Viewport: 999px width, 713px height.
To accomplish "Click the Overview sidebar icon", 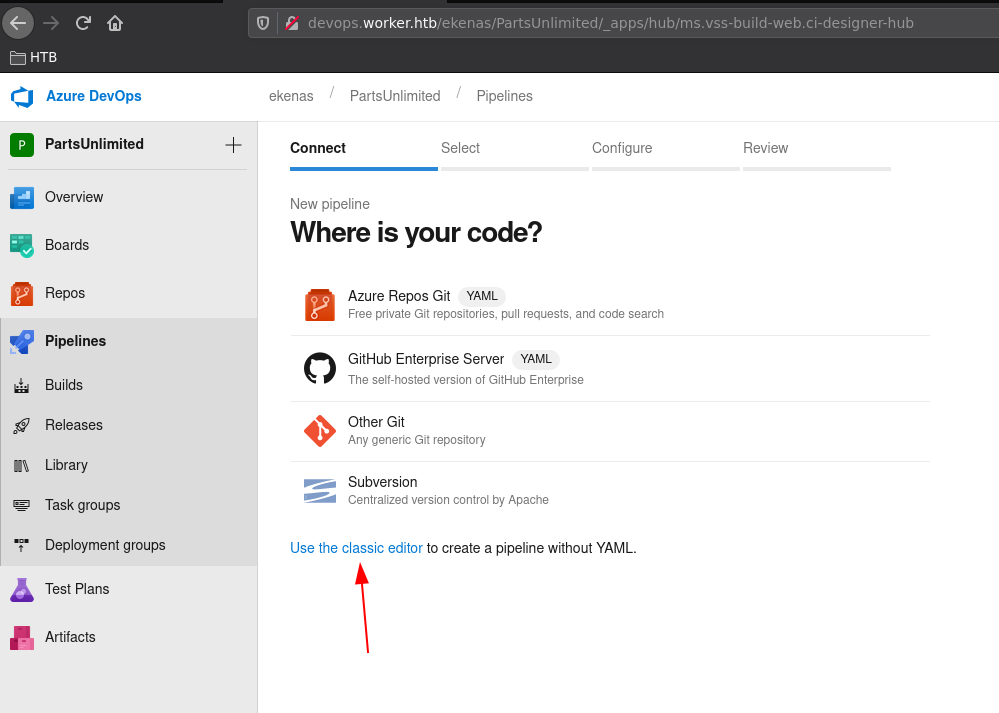I will point(22,198).
